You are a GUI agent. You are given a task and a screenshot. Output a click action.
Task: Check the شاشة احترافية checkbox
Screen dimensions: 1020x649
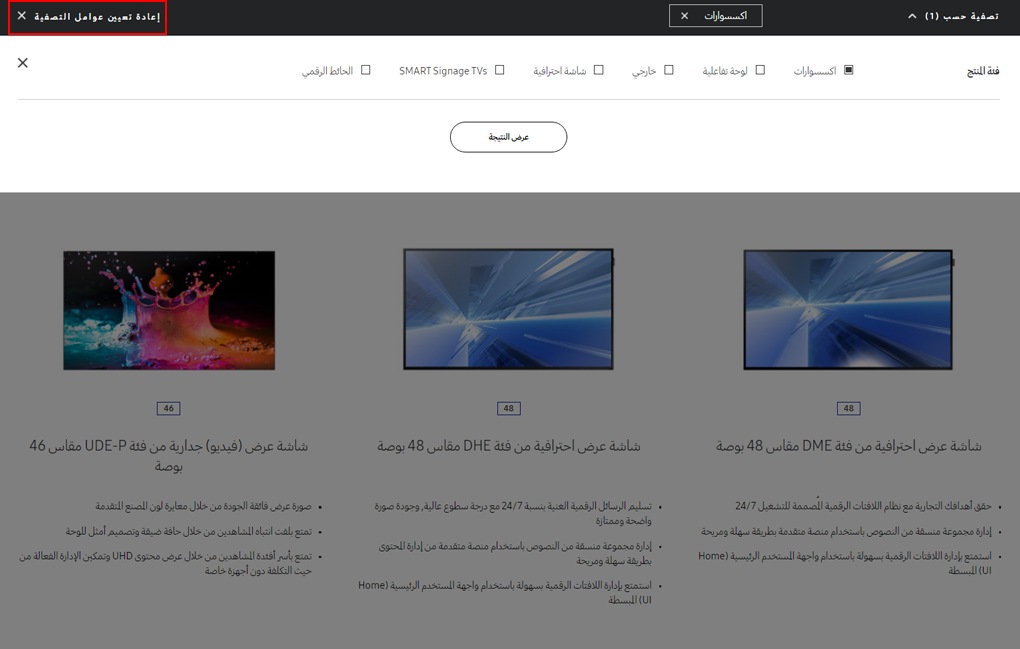click(598, 70)
